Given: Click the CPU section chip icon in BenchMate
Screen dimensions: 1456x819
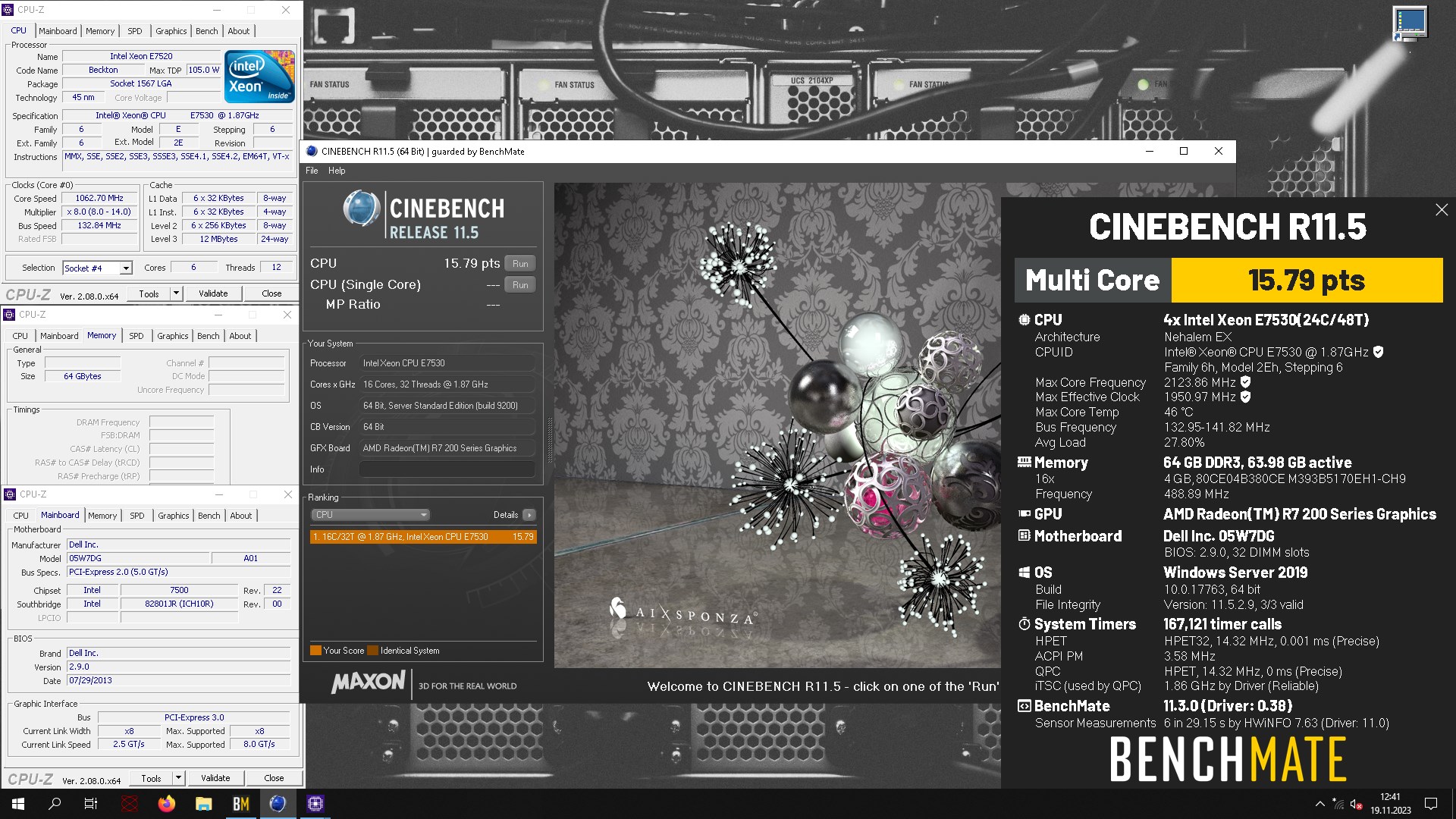Looking at the screenshot, I should pos(1025,320).
